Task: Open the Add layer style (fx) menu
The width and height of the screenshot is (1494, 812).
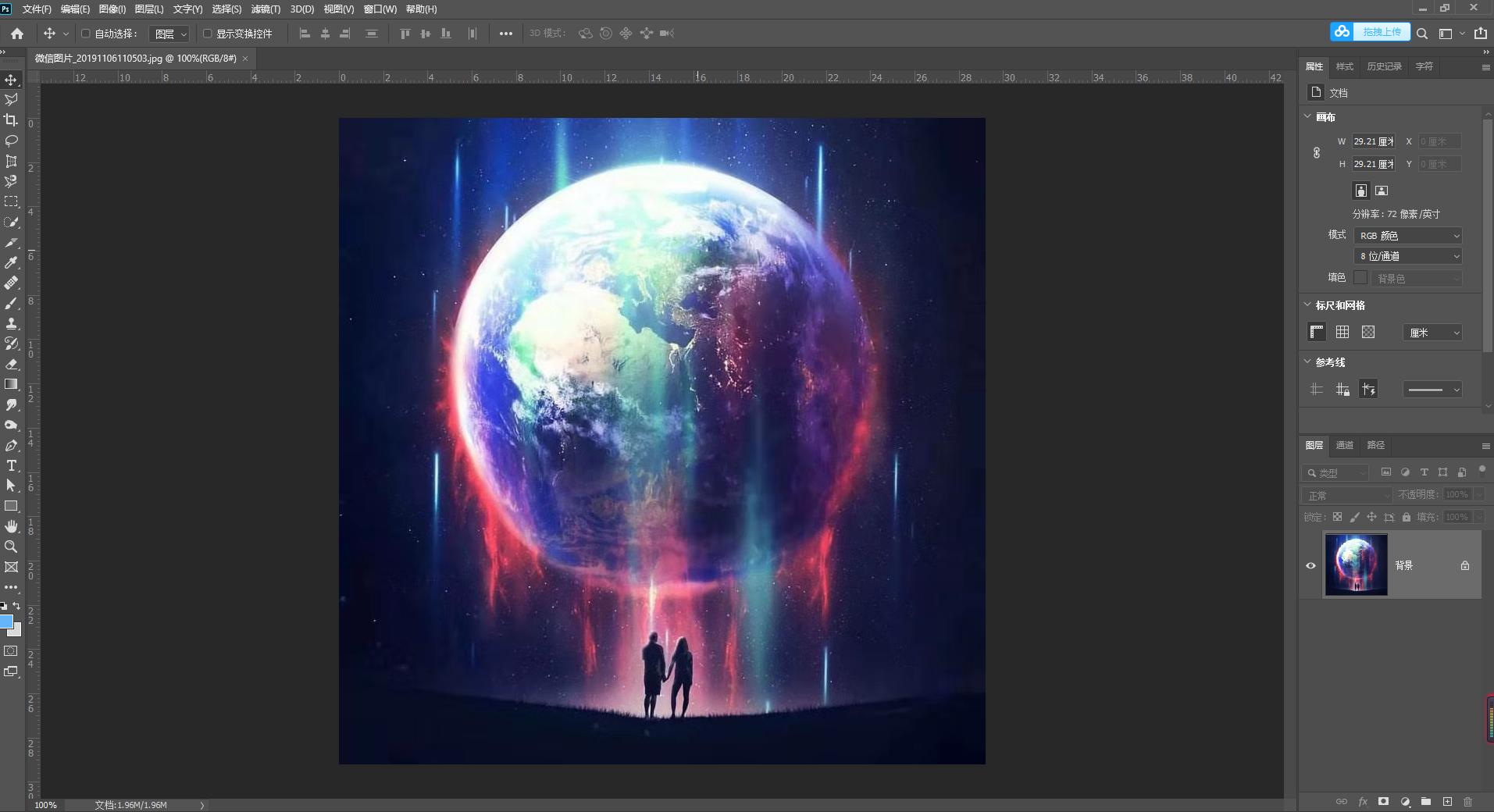Action: (x=1362, y=801)
